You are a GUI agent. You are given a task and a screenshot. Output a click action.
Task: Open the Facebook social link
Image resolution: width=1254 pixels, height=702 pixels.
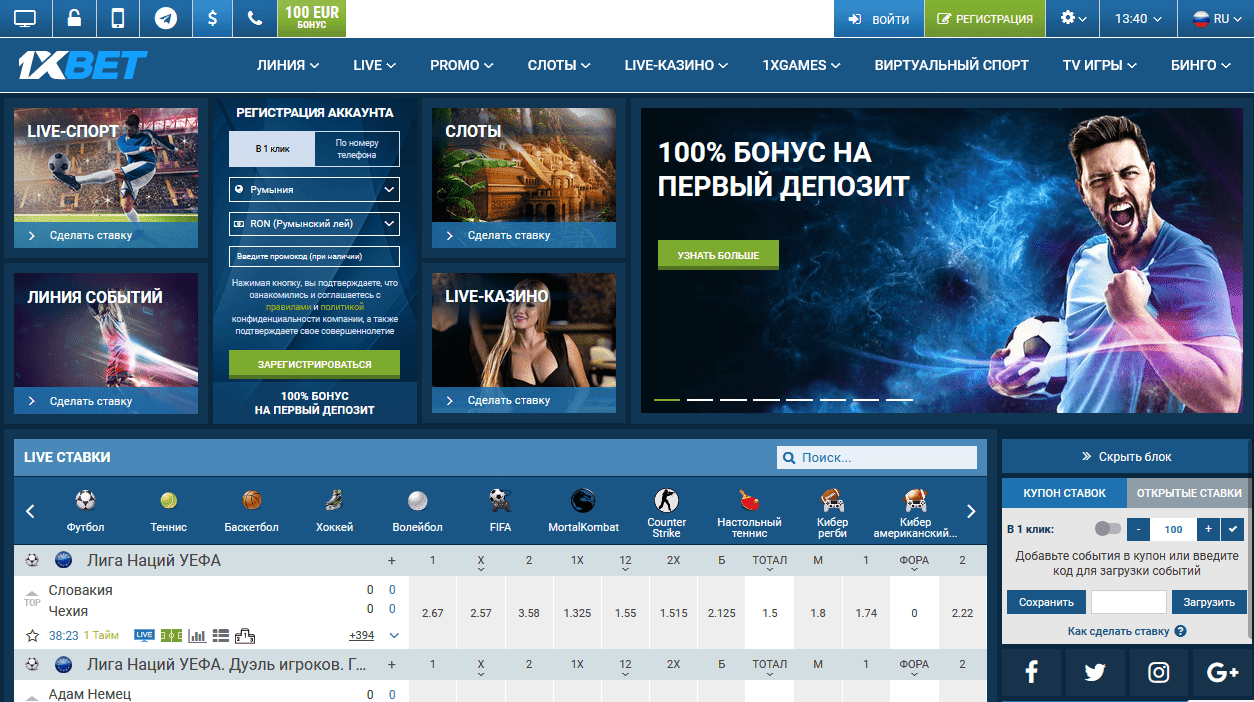[x=1031, y=672]
